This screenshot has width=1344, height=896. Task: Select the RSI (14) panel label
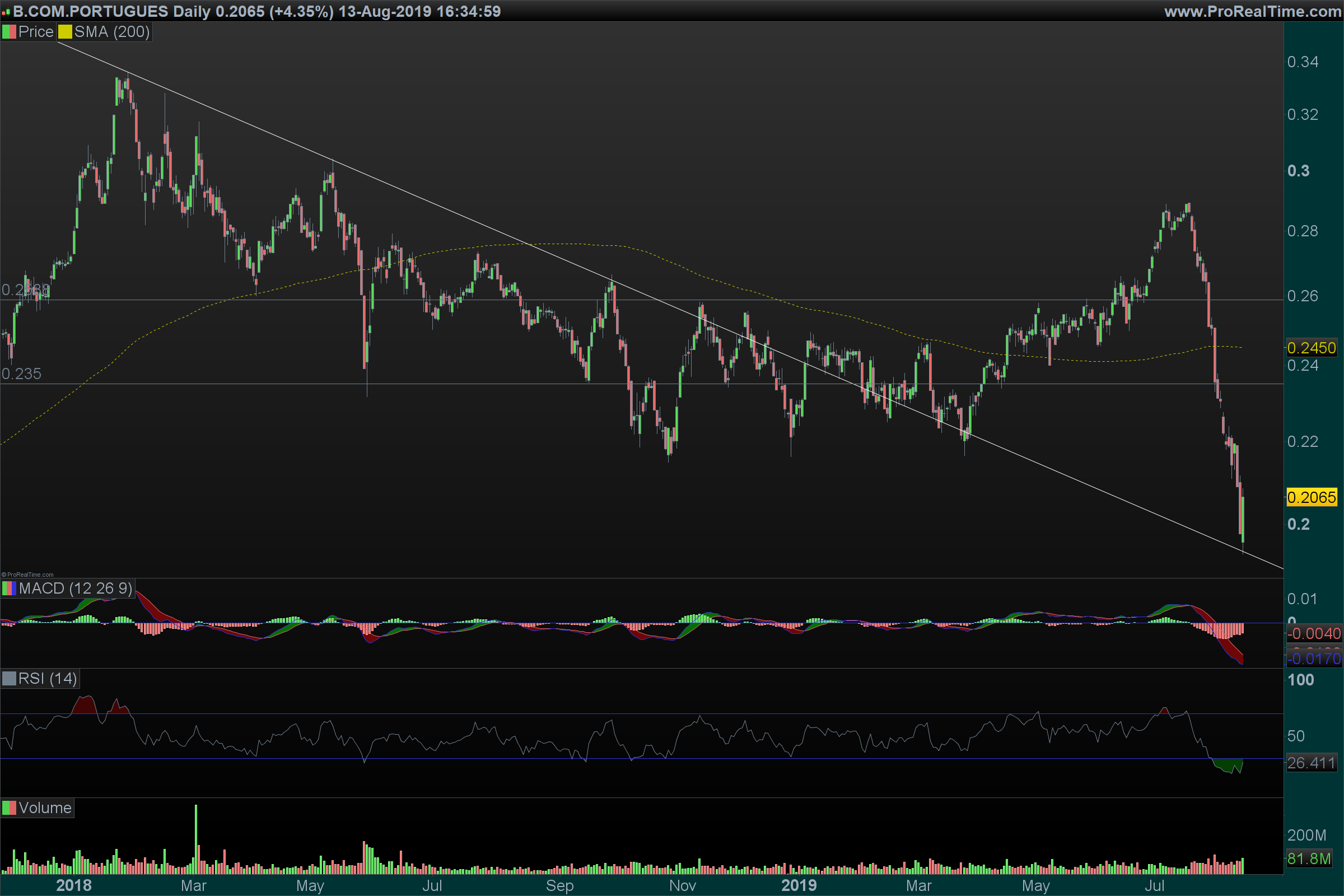tap(48, 679)
